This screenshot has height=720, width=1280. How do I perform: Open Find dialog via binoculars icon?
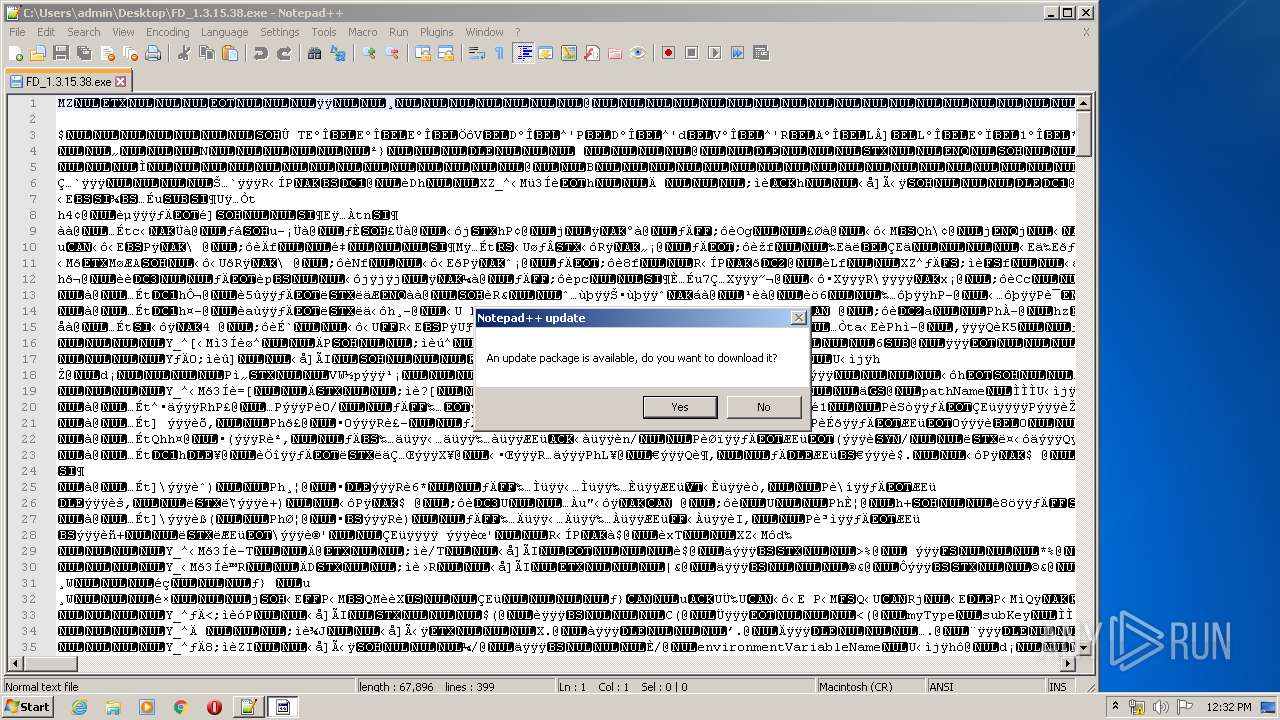(314, 53)
